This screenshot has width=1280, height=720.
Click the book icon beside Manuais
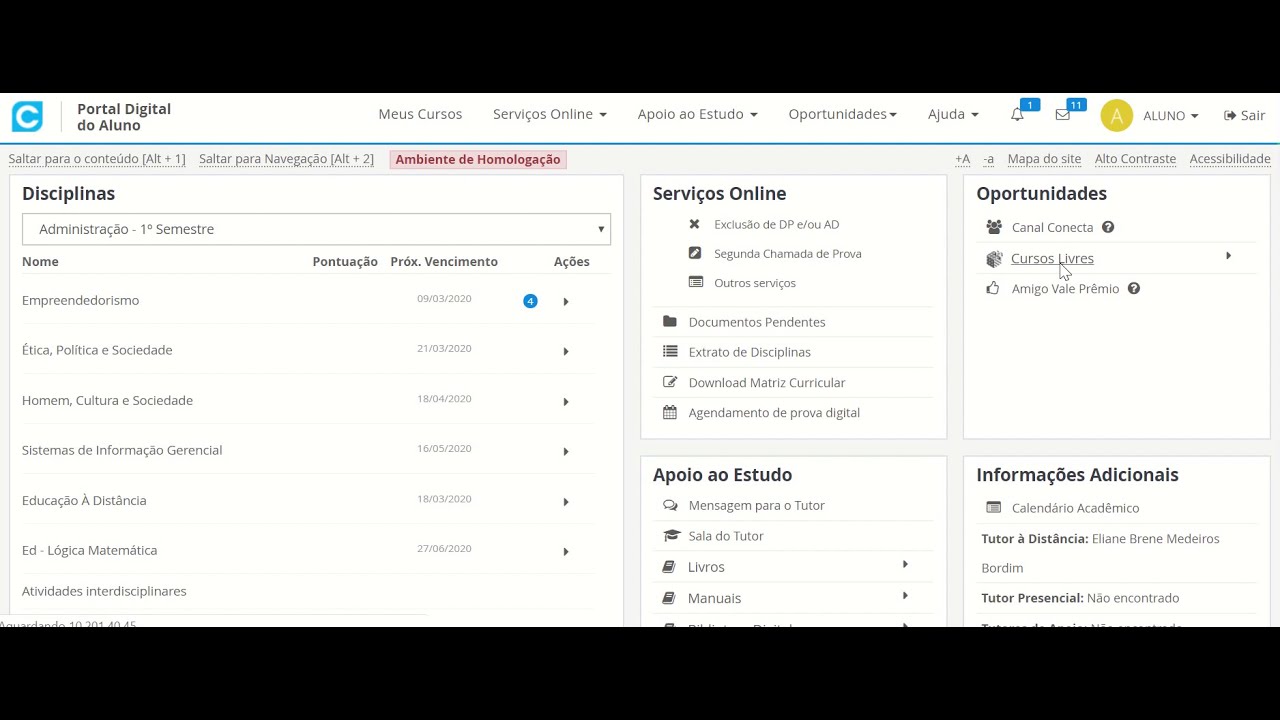pos(669,598)
